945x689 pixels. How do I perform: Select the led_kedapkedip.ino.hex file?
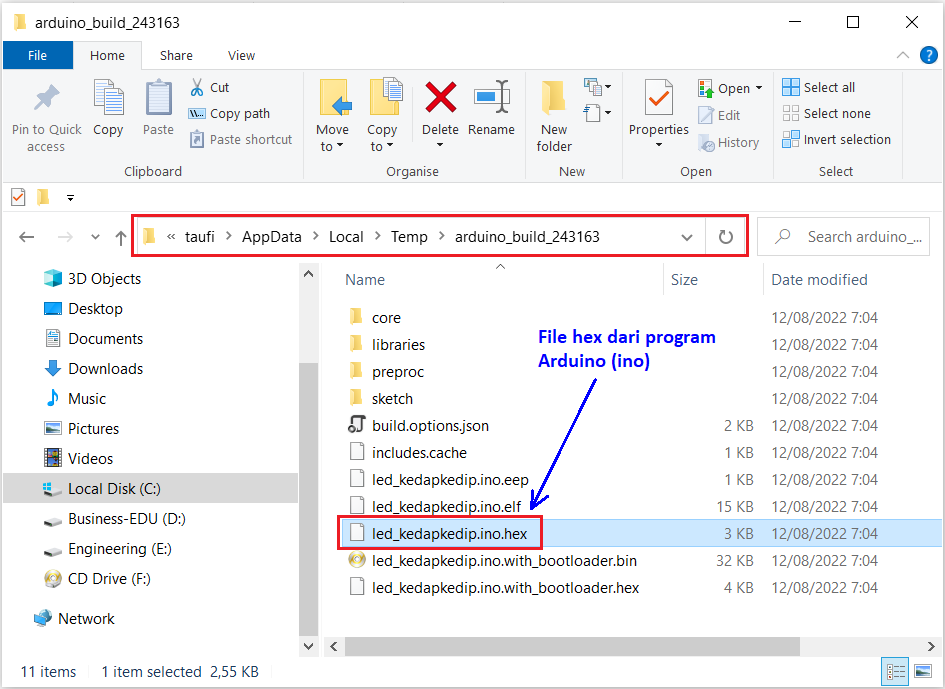click(449, 533)
